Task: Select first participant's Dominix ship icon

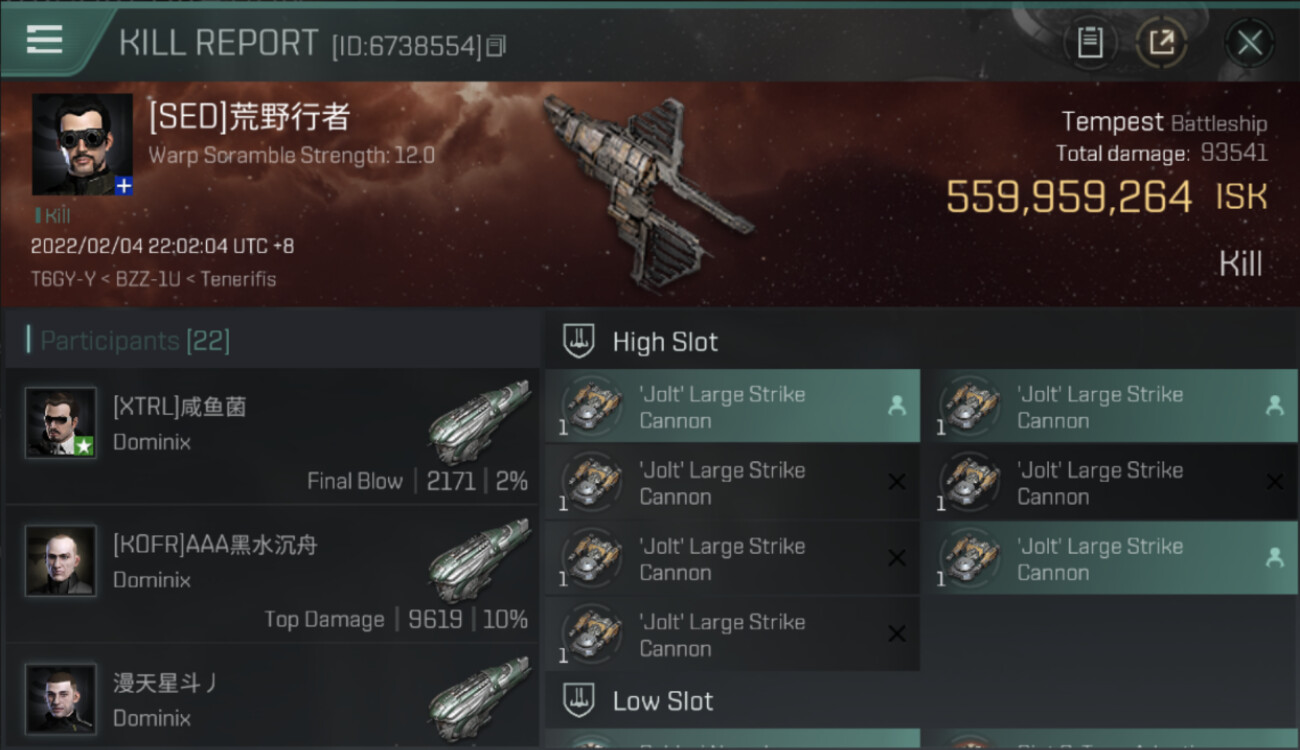Action: click(479, 421)
